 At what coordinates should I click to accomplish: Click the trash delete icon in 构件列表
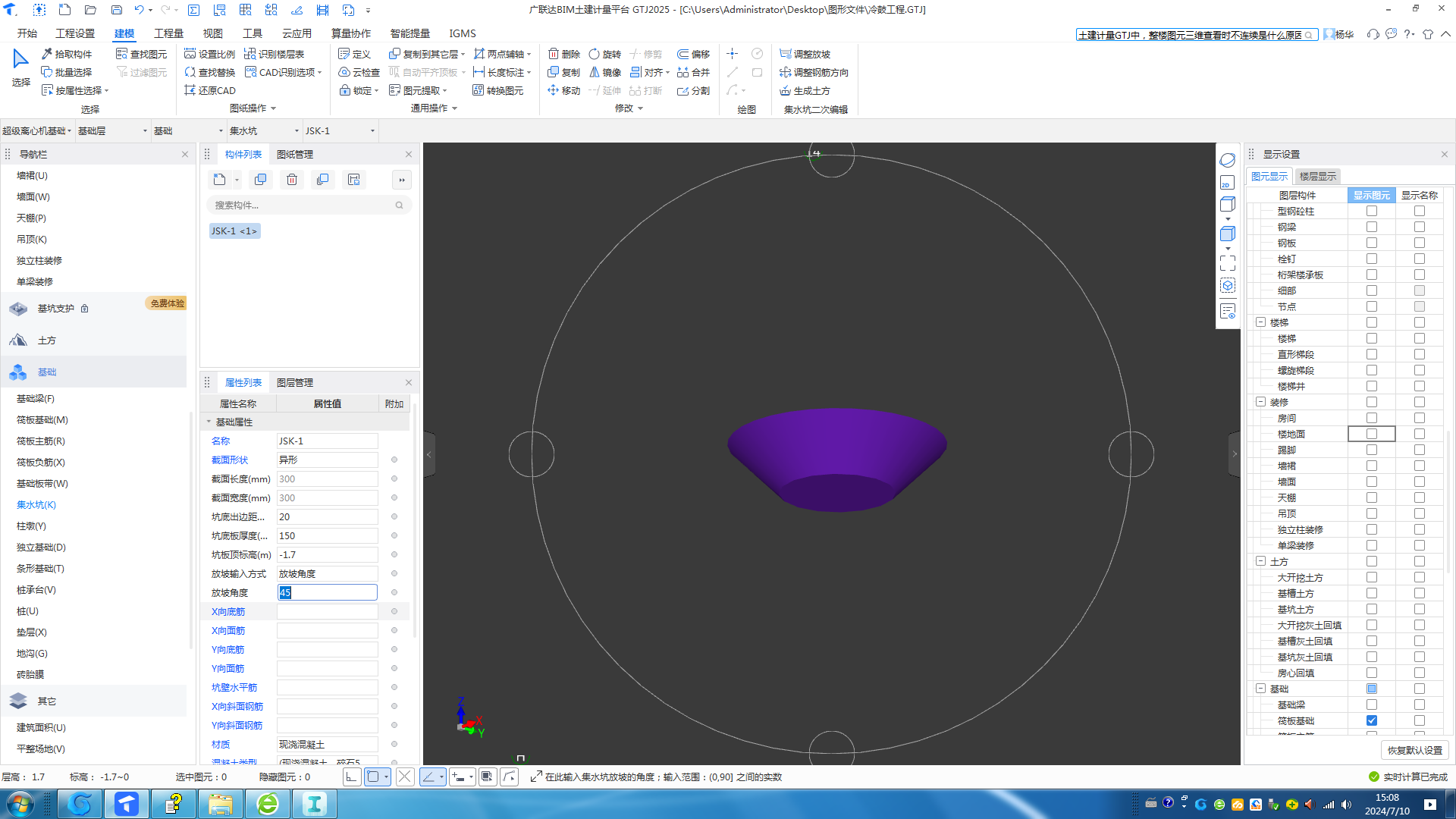292,180
